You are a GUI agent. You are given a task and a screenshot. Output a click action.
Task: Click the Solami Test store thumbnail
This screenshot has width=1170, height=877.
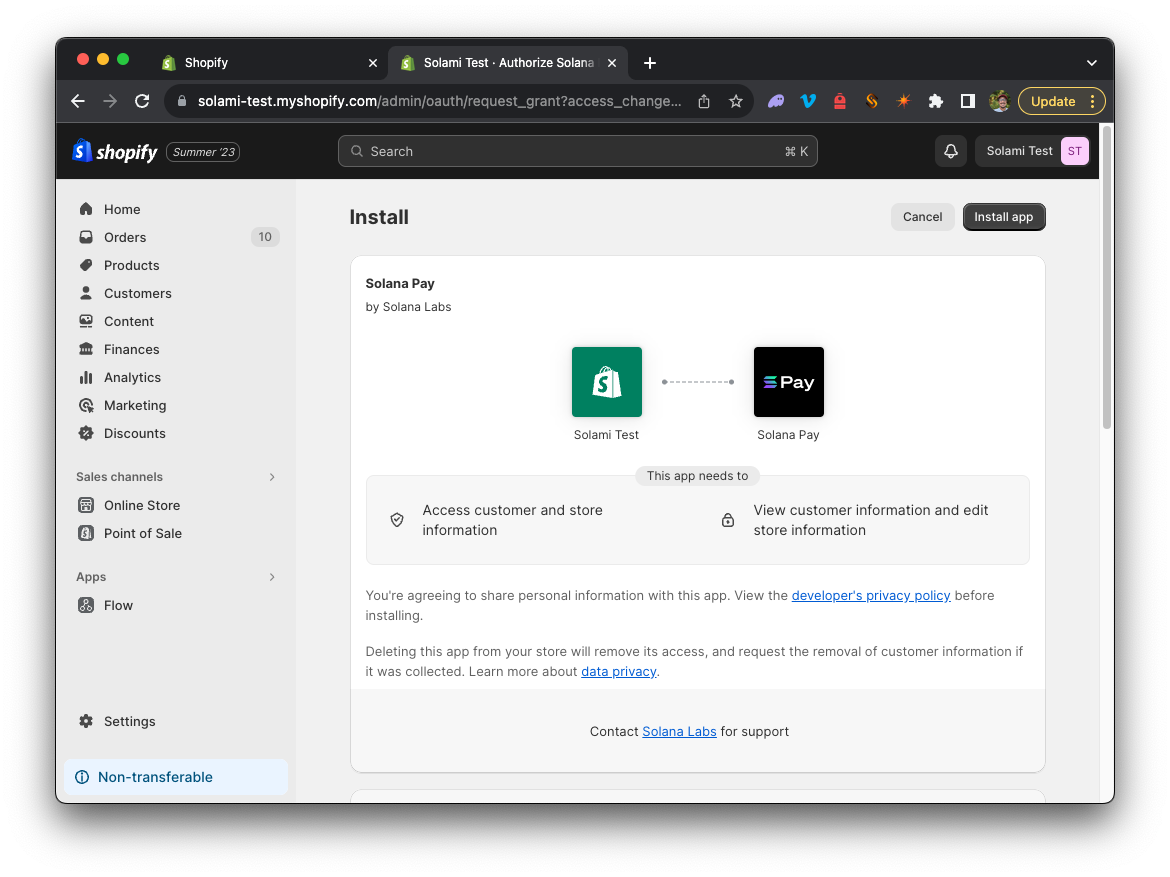pyautogui.click(x=607, y=382)
